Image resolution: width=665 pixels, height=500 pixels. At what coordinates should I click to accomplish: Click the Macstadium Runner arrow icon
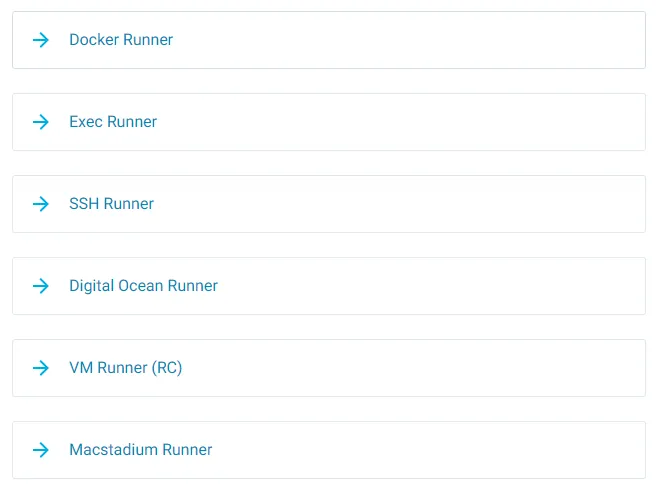pyautogui.click(x=41, y=450)
